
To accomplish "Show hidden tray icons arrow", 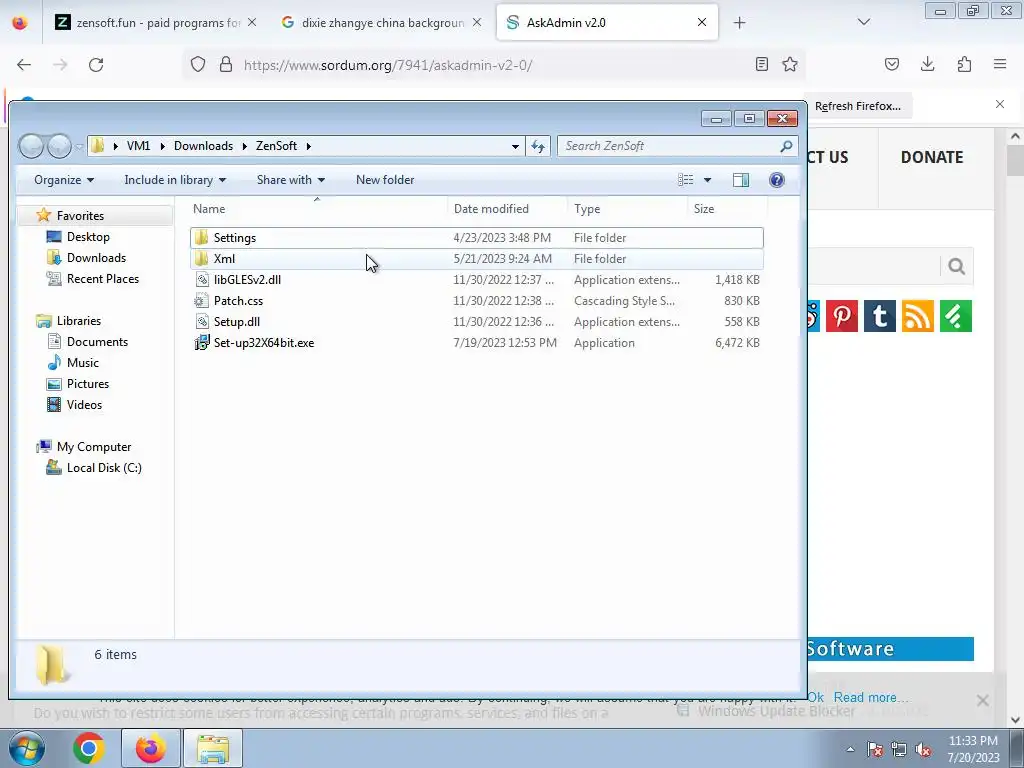I will click(x=850, y=750).
